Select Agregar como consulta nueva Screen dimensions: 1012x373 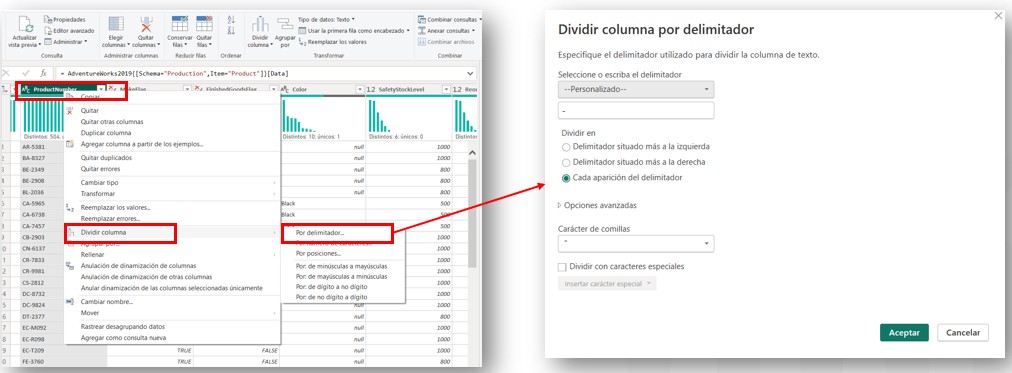123,338
